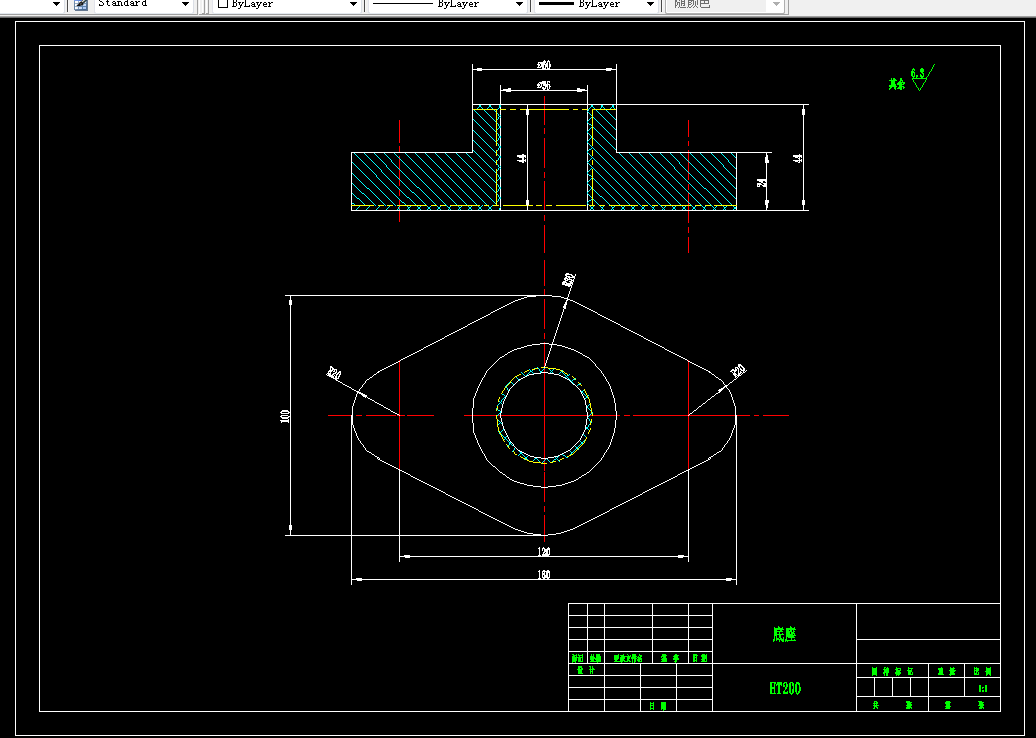Select the 44 dimension inside the bore
Image resolution: width=1036 pixels, height=738 pixels.
pyautogui.click(x=521, y=159)
